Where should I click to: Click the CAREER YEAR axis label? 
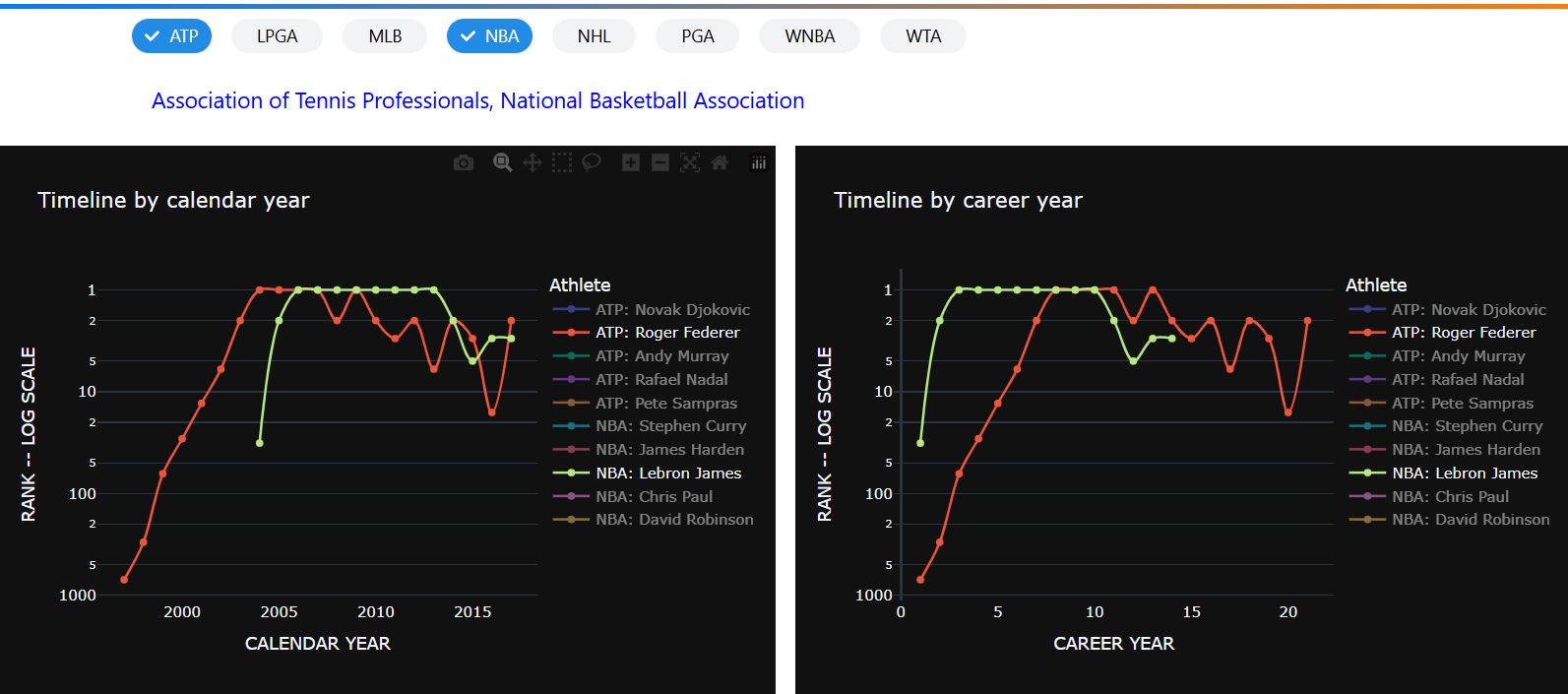pos(1114,643)
